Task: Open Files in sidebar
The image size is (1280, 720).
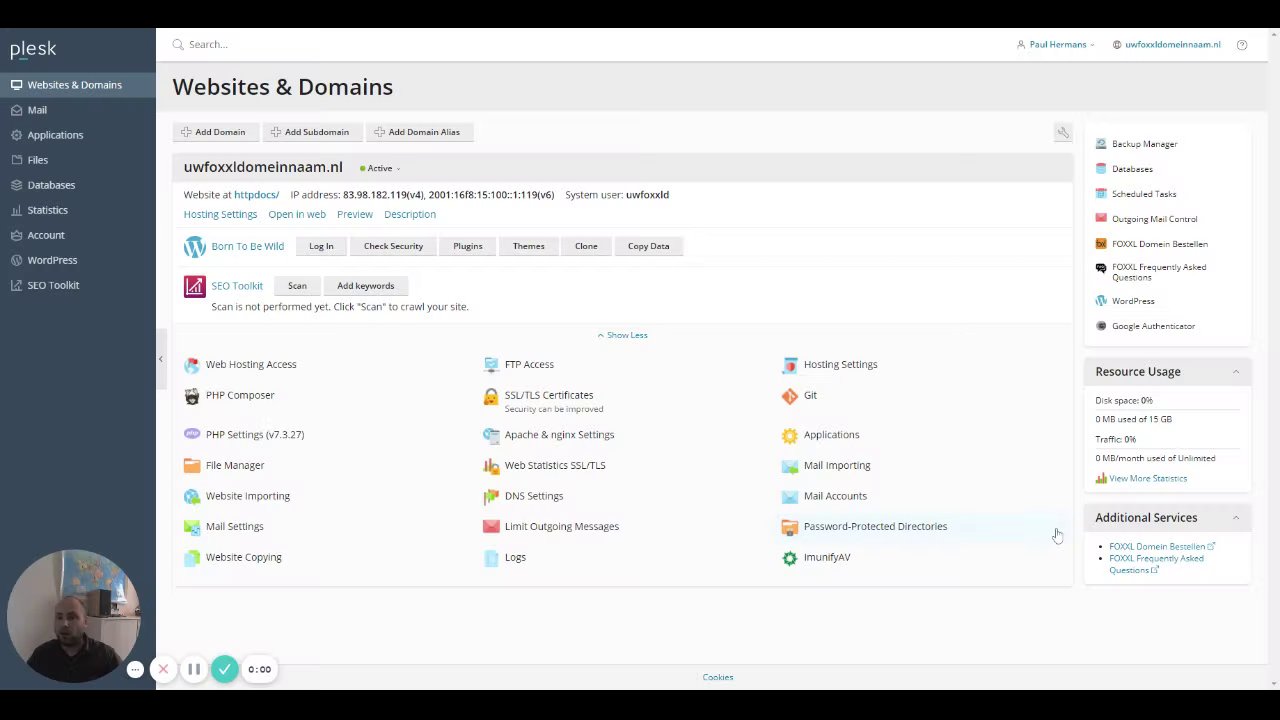Action: (x=78, y=160)
